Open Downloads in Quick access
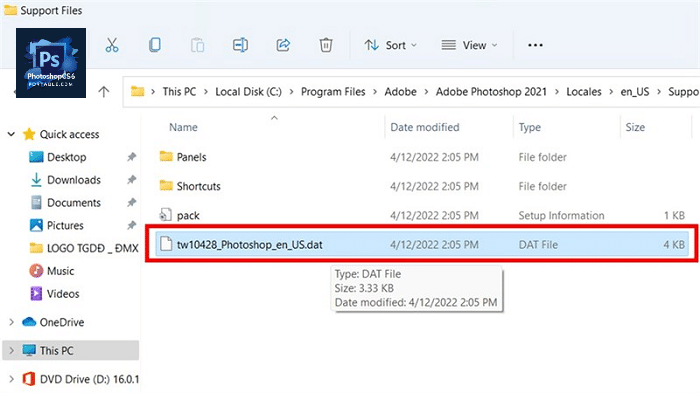This screenshot has height=393, width=700. coord(74,180)
